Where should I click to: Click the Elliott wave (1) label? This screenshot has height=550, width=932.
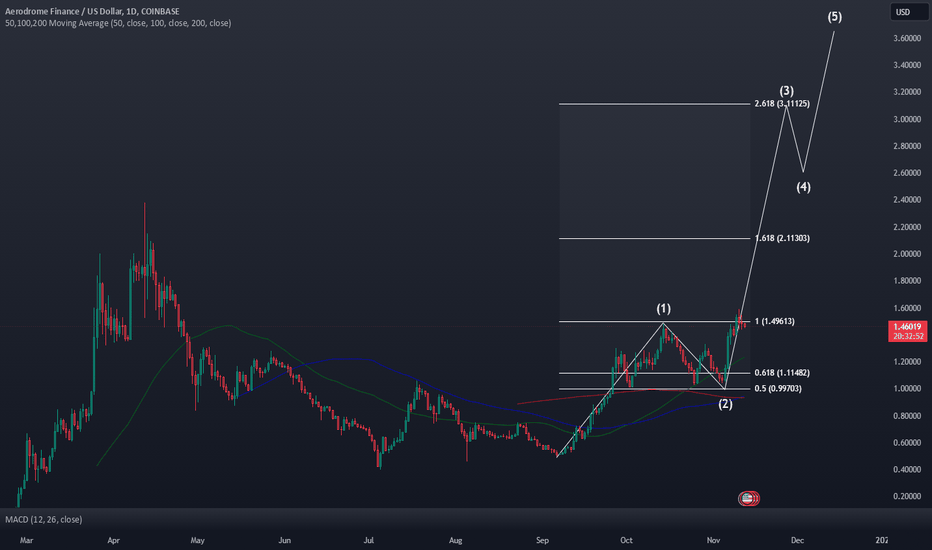(663, 309)
